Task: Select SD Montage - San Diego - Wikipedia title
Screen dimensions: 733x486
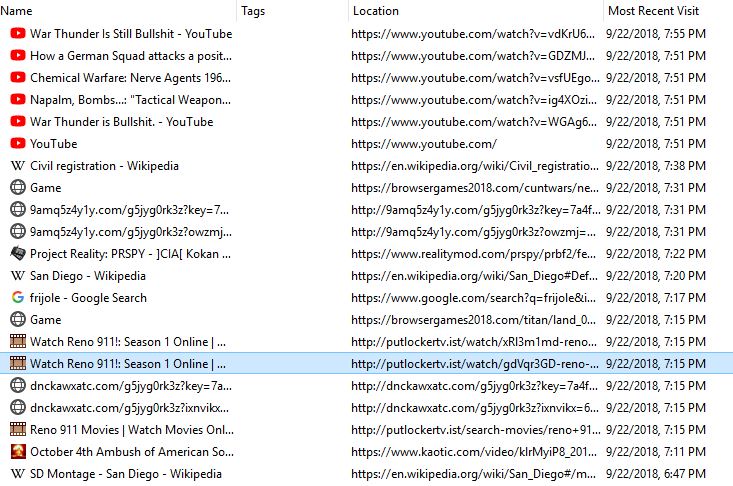Action: coord(126,473)
